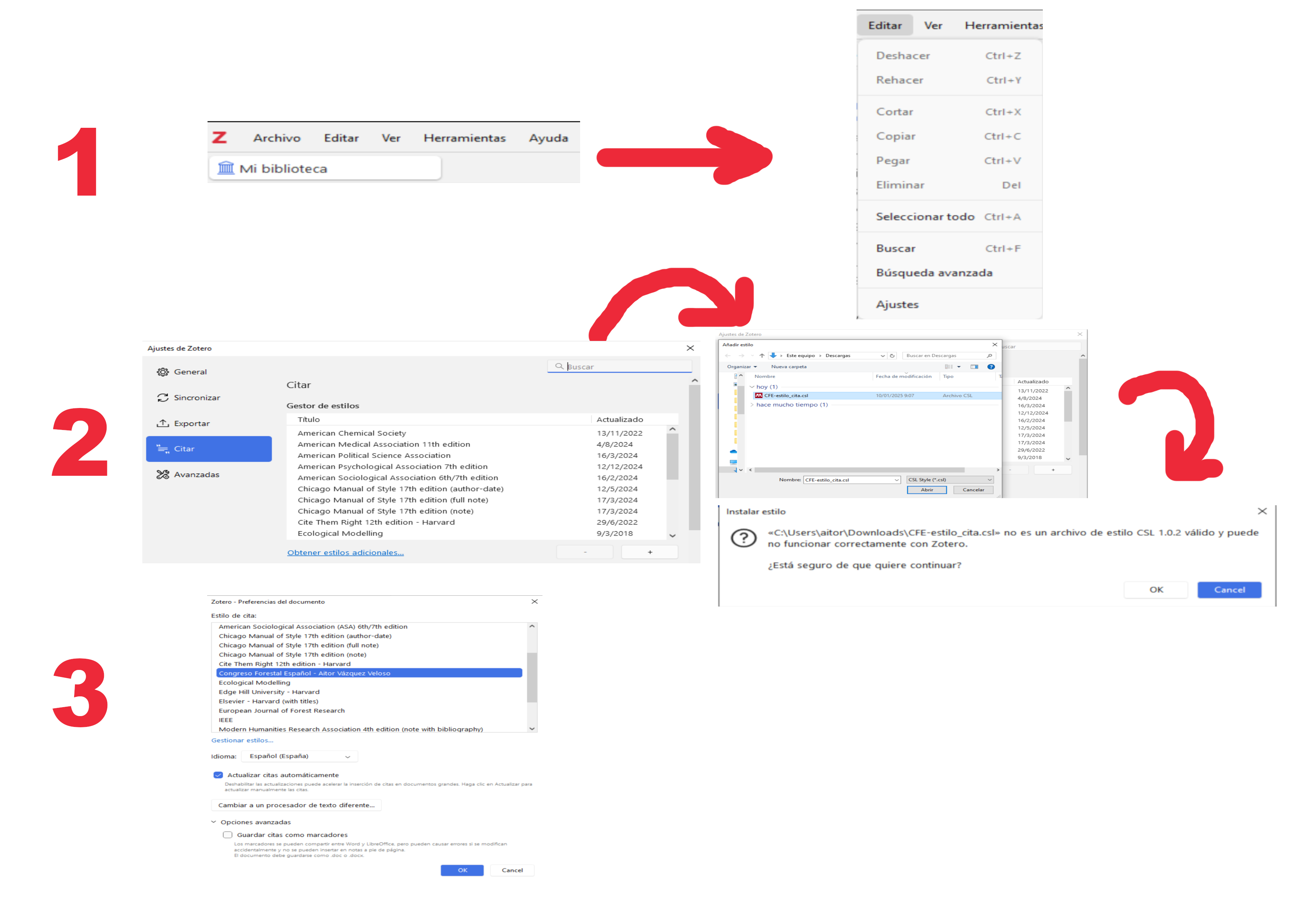Uncheck Actualizar citas automáticamente

click(218, 775)
